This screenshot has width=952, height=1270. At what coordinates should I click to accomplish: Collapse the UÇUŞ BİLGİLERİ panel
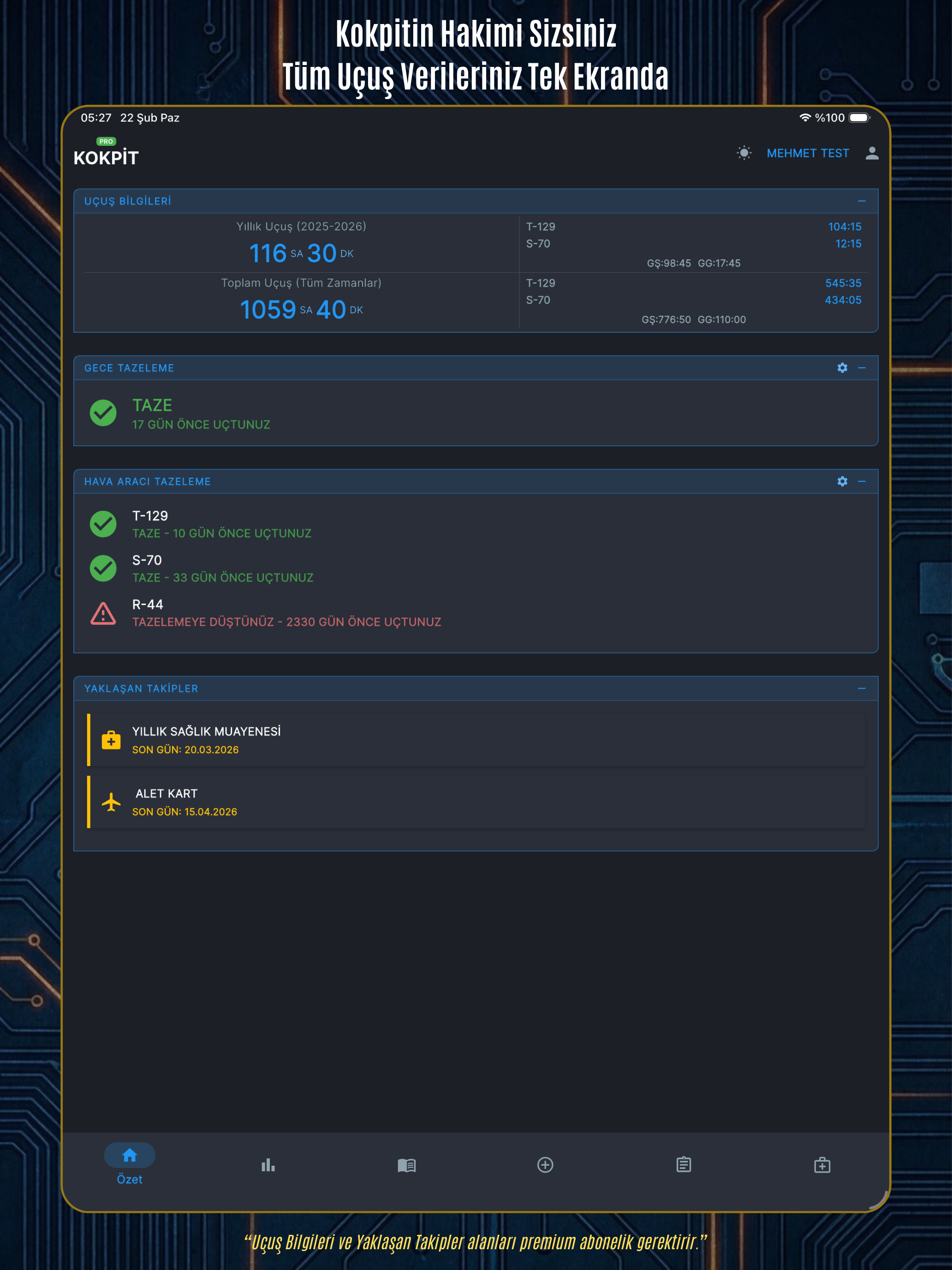click(x=861, y=201)
